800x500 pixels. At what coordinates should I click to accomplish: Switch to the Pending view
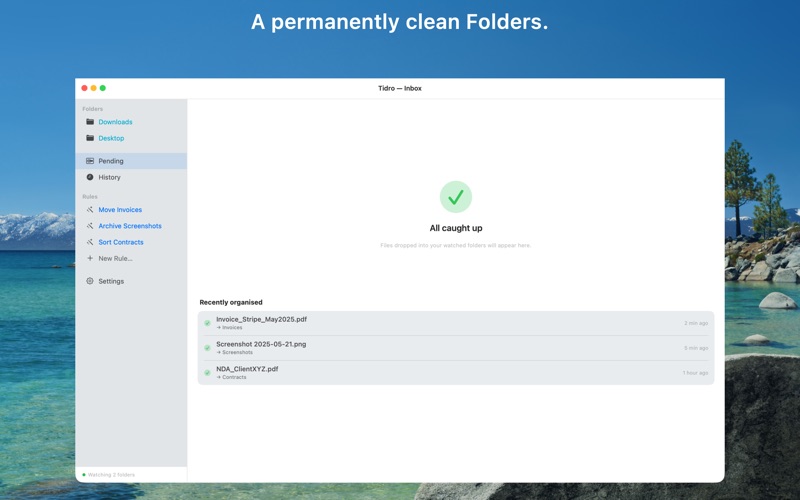(x=131, y=161)
